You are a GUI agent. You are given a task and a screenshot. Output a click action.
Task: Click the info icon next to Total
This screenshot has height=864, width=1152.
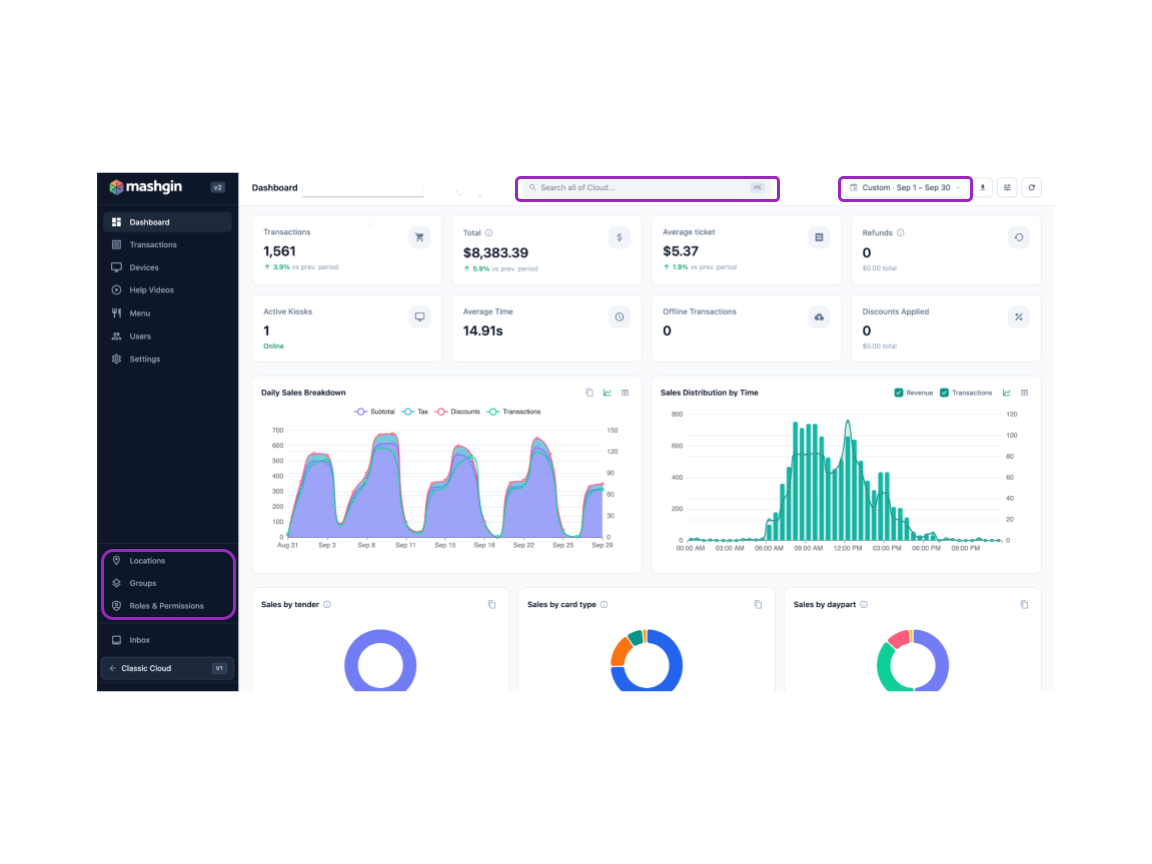[x=489, y=233]
